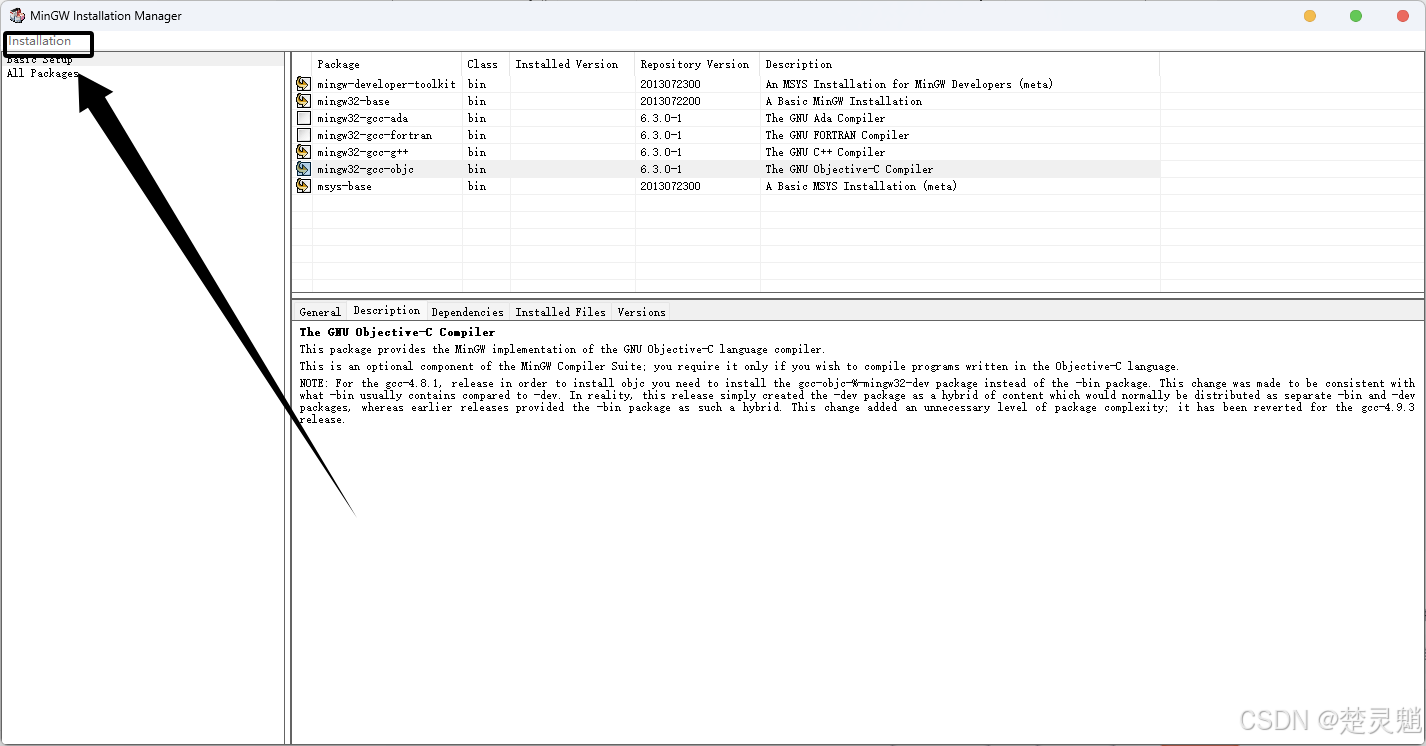Open the Dependencies tab
This screenshot has height=746, width=1426.
click(468, 312)
